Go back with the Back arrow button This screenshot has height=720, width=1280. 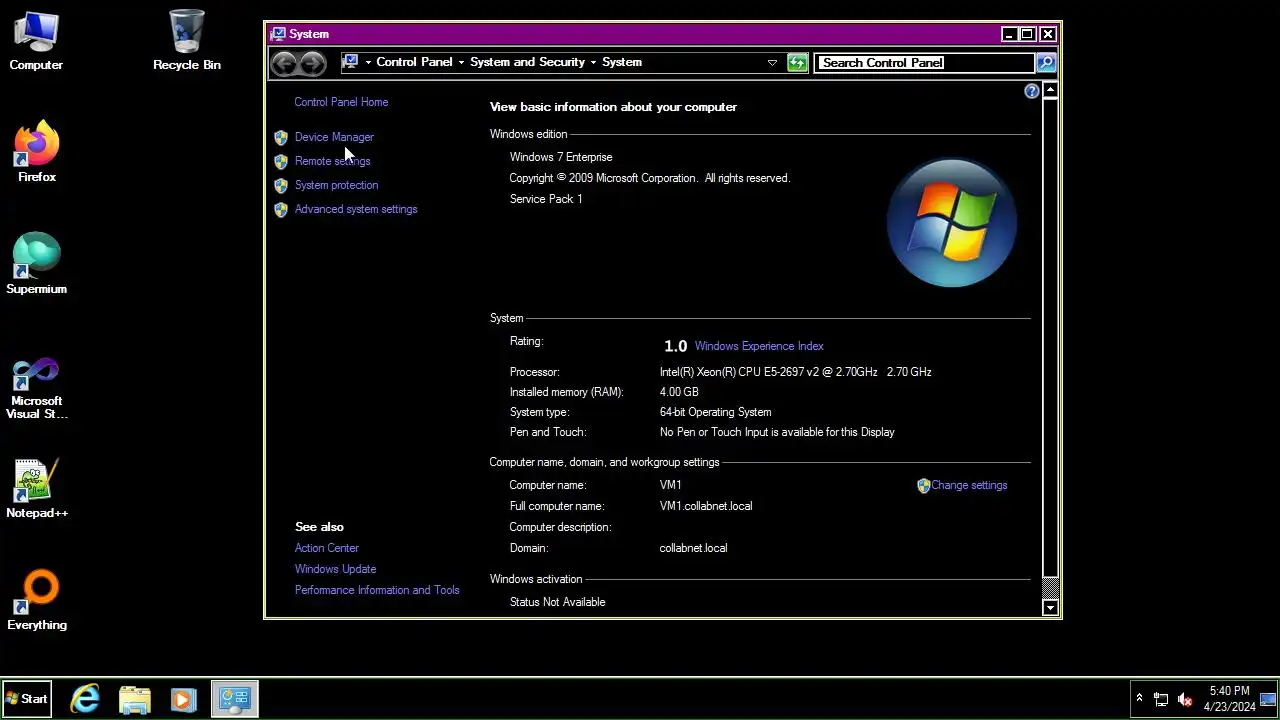click(284, 63)
